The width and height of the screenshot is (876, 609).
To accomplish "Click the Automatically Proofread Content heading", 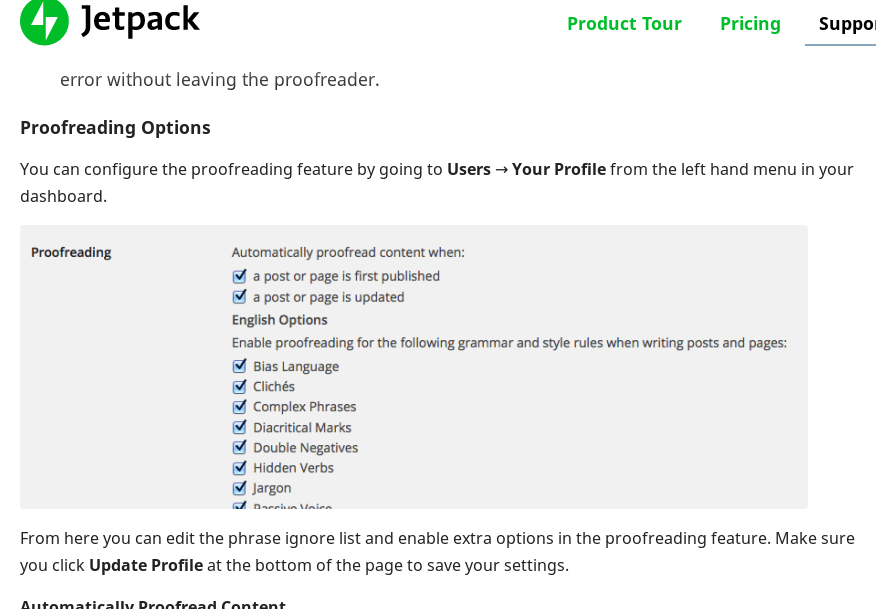I will click(x=153, y=604).
